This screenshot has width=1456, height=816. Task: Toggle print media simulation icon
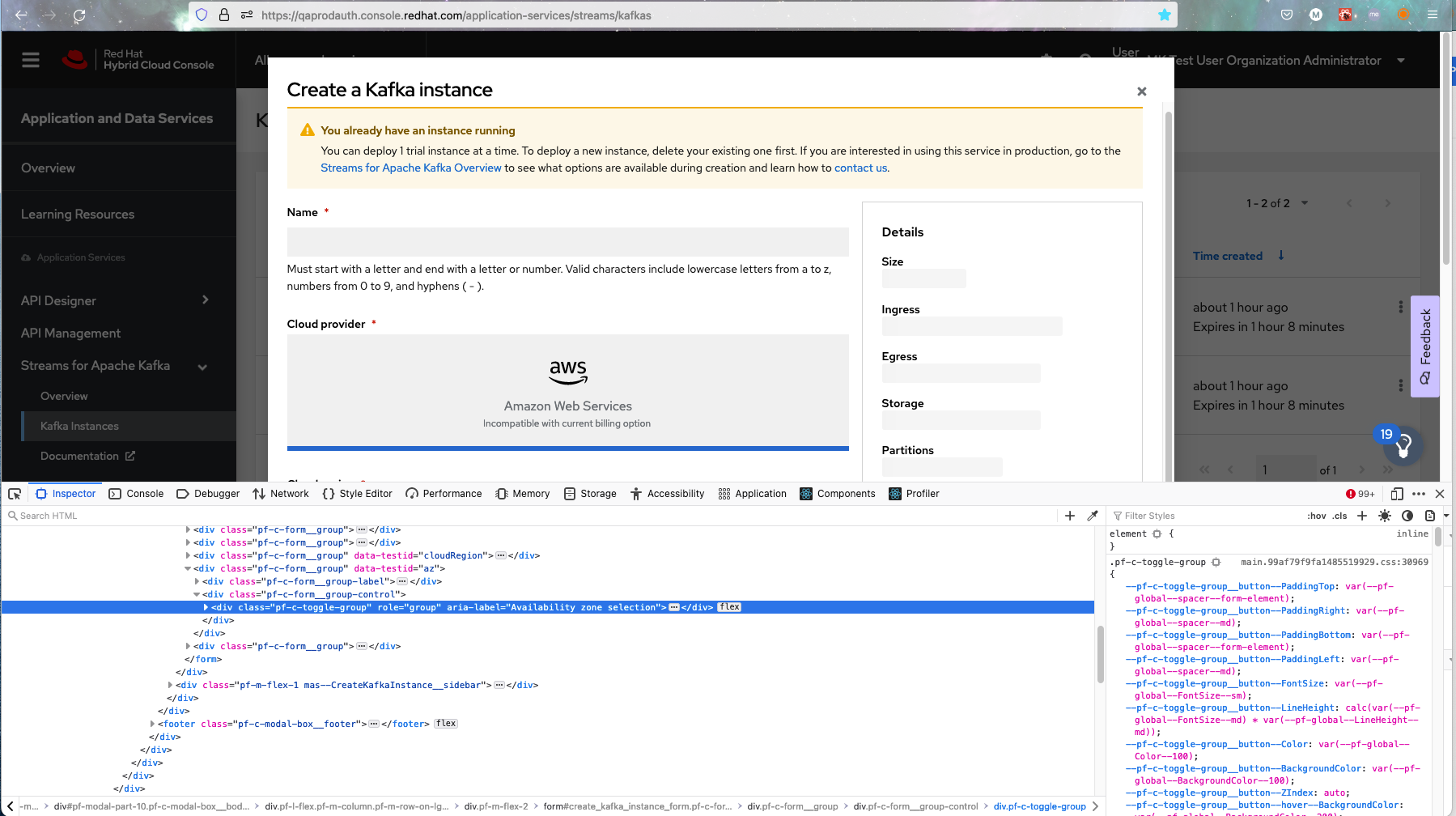(1430, 516)
